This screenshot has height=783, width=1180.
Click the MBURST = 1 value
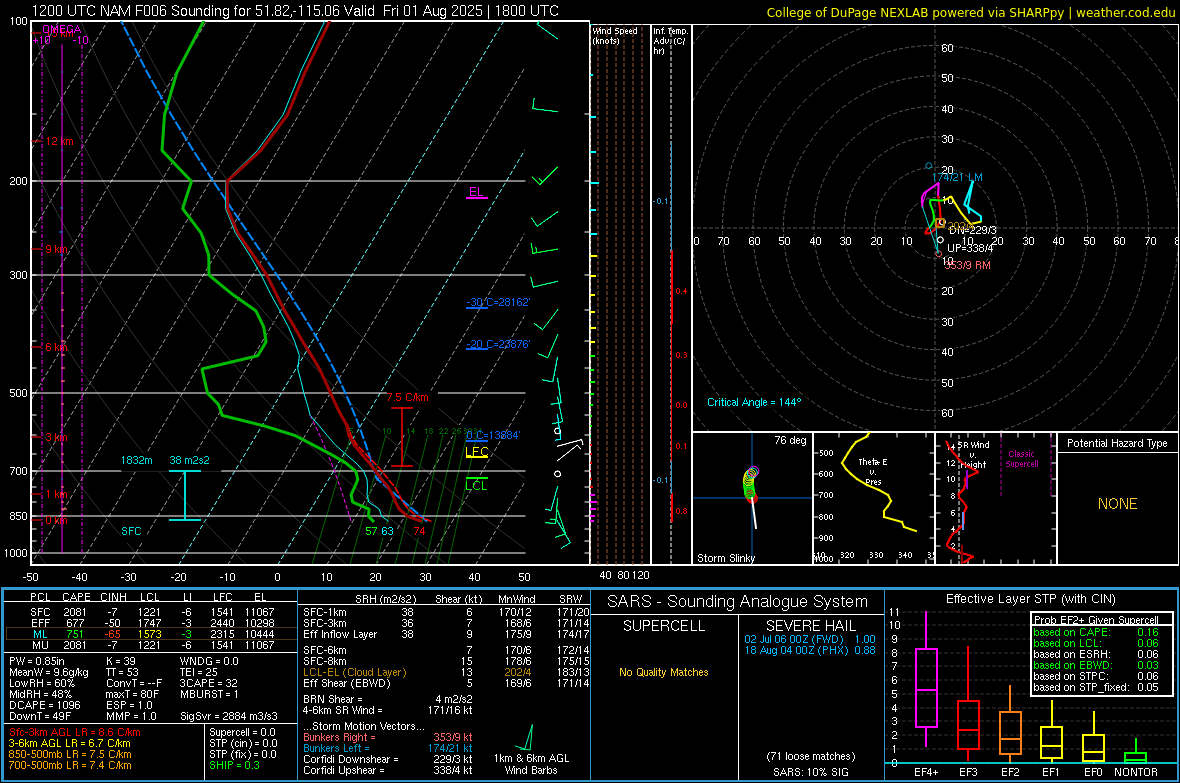pyautogui.click(x=208, y=694)
